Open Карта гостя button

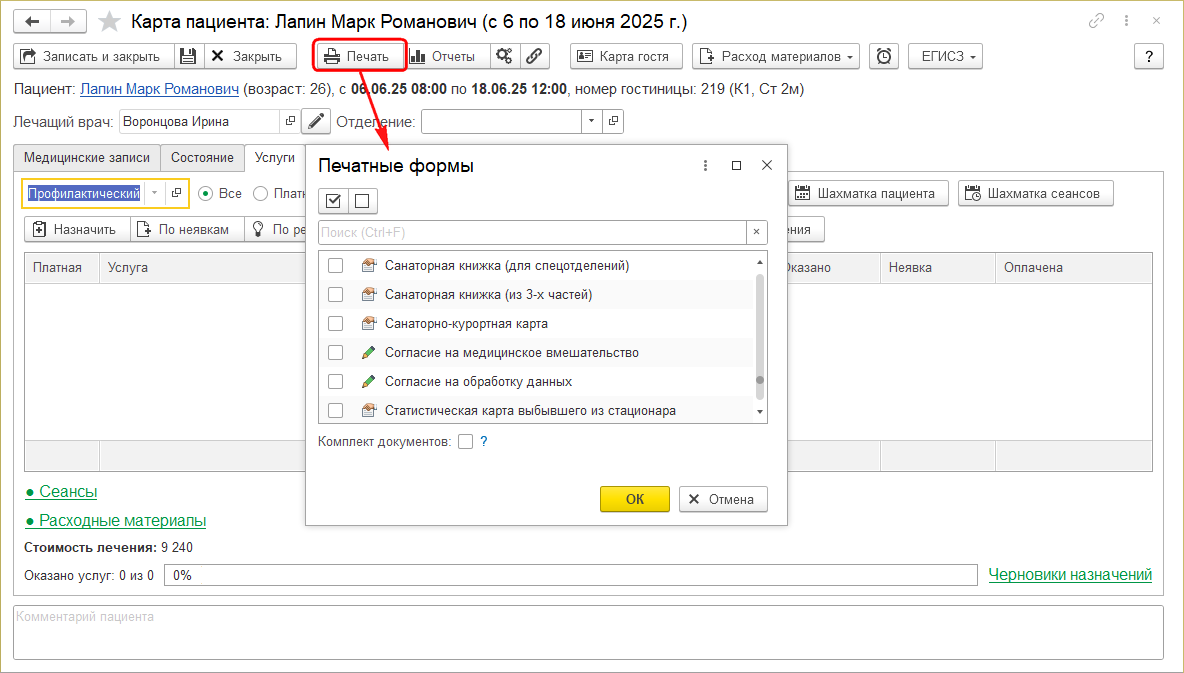click(x=626, y=56)
